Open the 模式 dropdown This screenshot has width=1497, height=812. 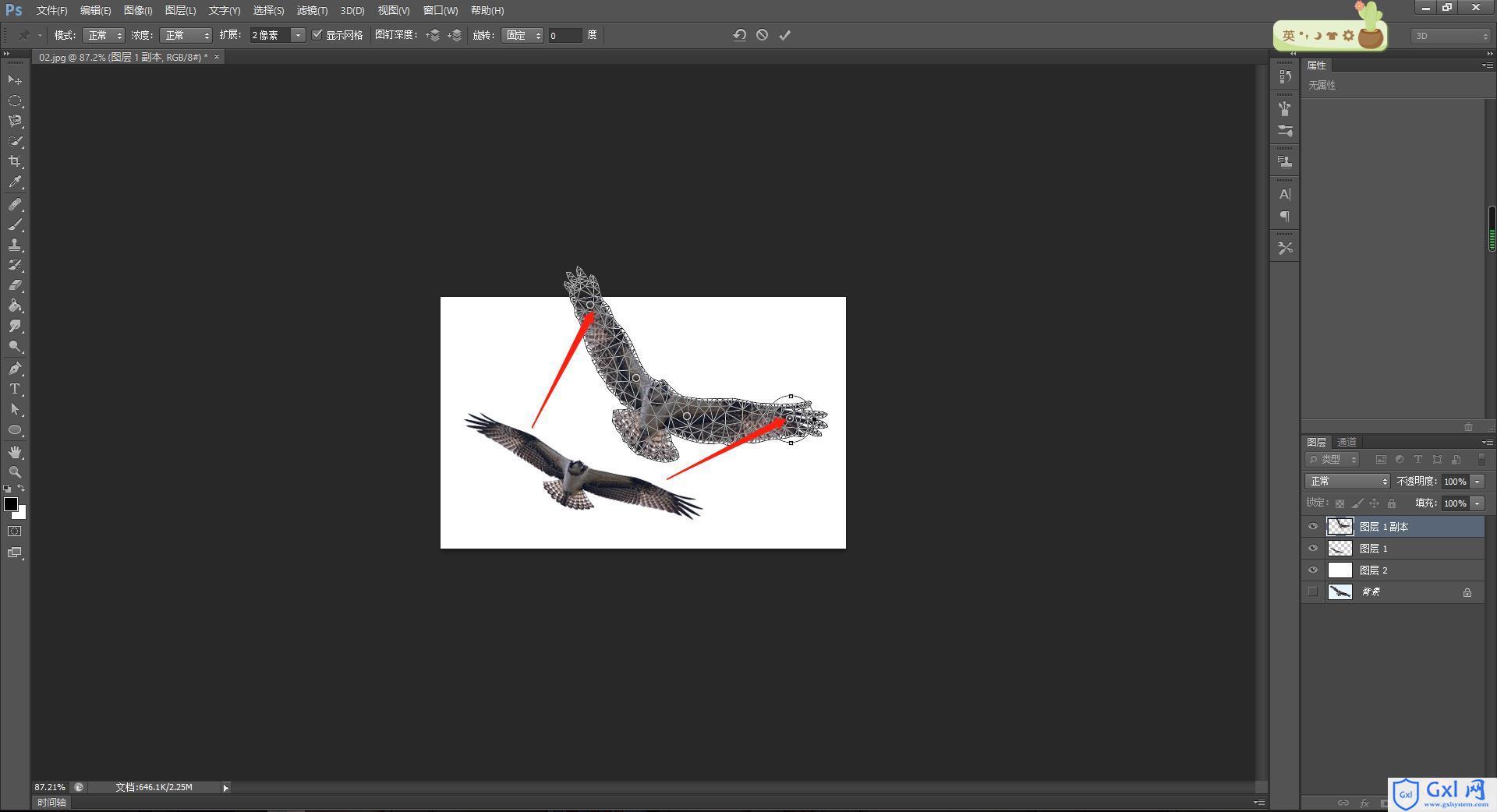(x=104, y=35)
